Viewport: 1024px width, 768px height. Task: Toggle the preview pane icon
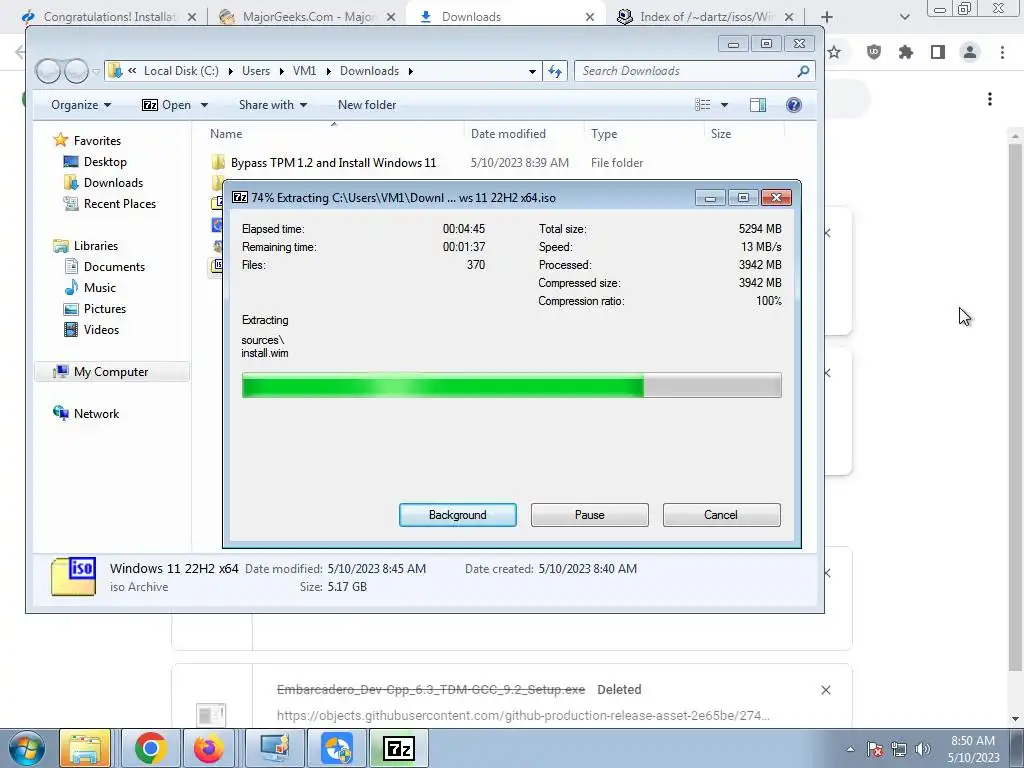[x=758, y=105]
